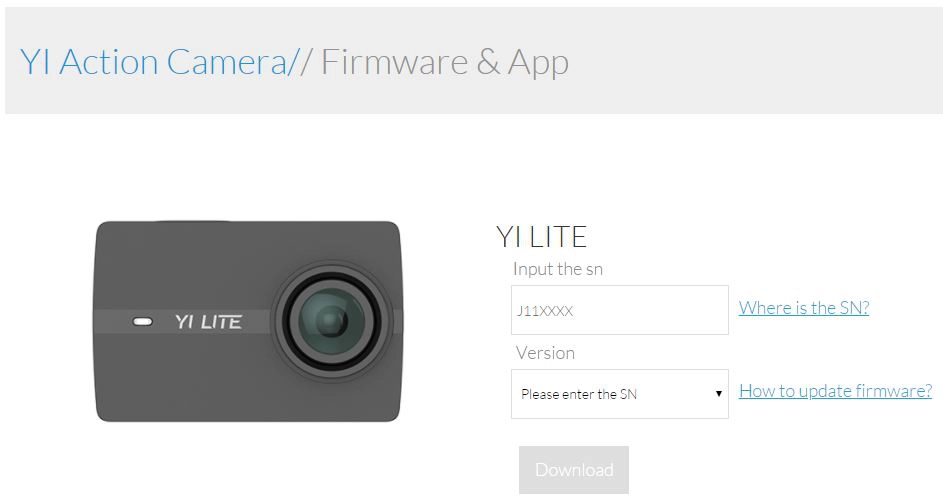Screen dimensions: 943x499
Task: Click the shutter button bump atop the camera
Action: point(192,221)
